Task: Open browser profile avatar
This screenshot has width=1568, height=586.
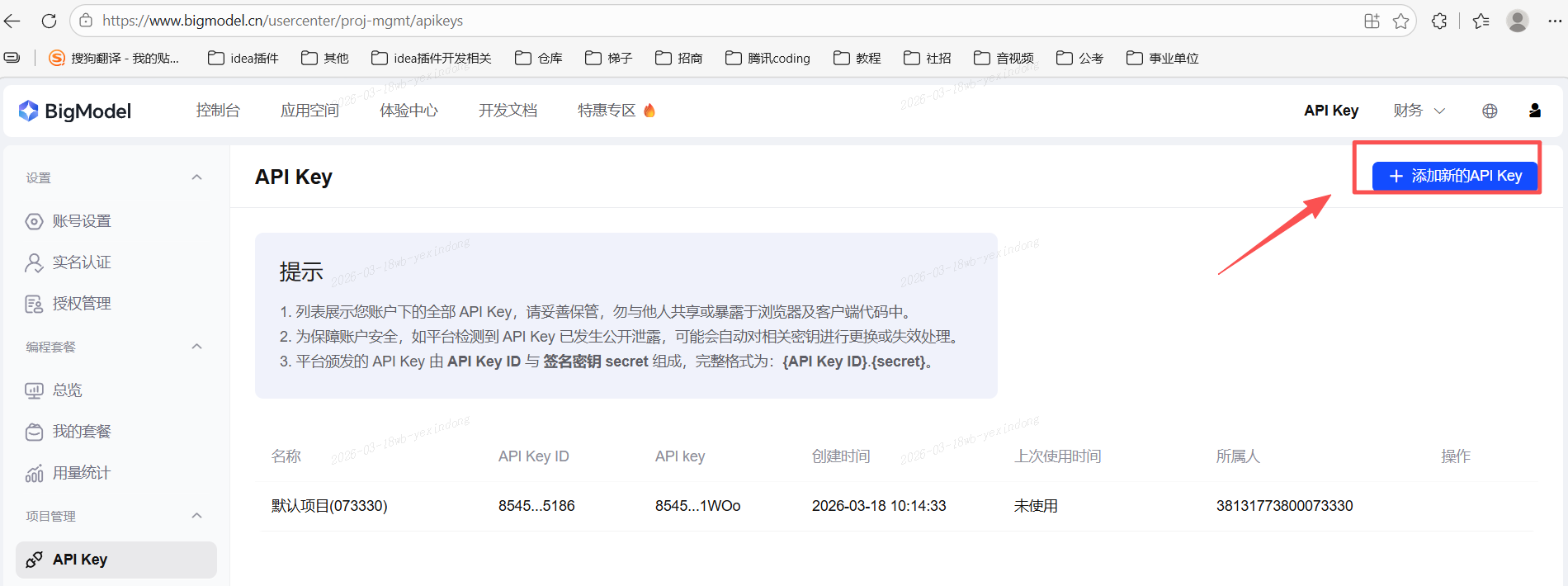Action: (1518, 21)
